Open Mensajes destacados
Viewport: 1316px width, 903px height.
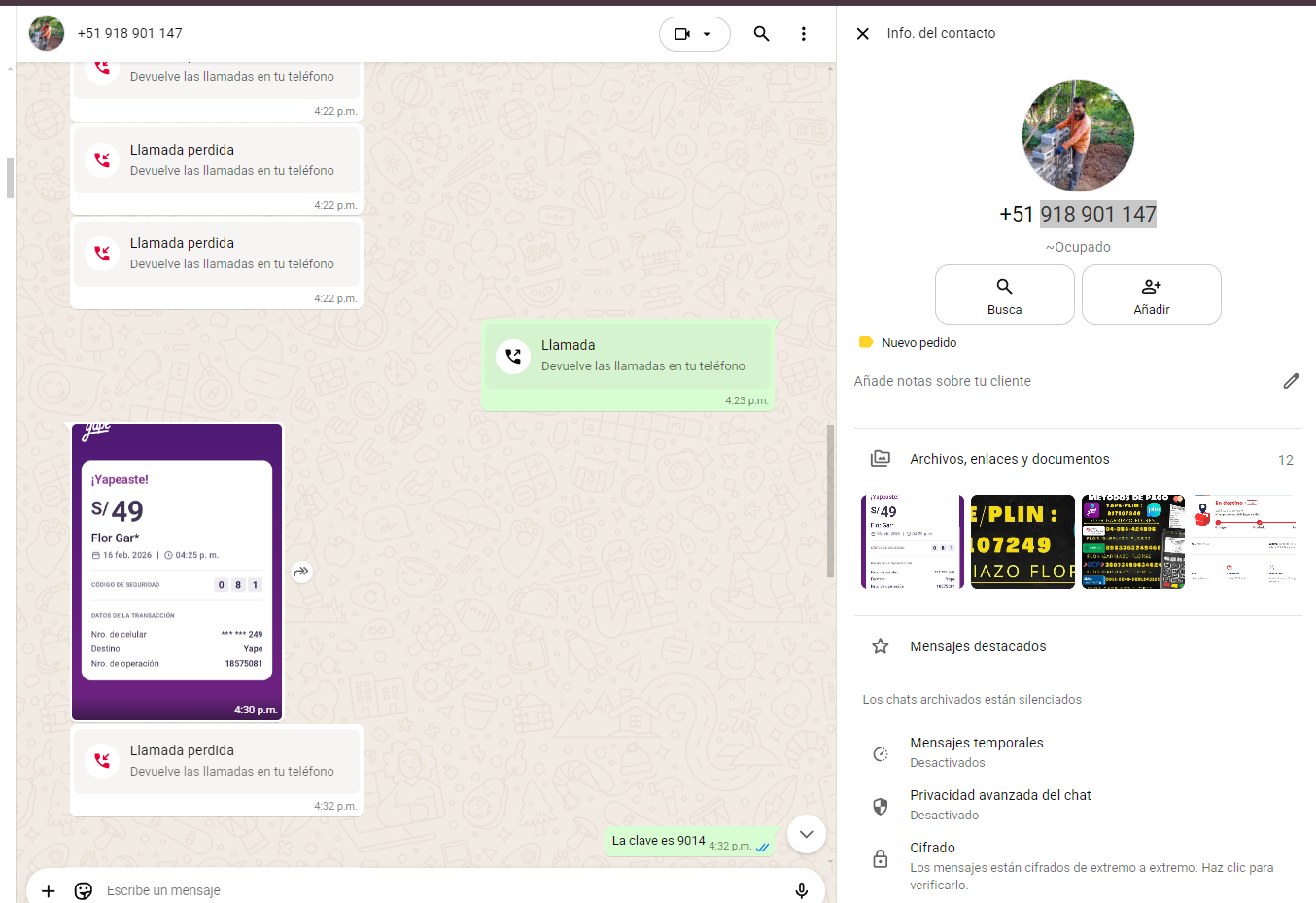pyautogui.click(x=978, y=646)
